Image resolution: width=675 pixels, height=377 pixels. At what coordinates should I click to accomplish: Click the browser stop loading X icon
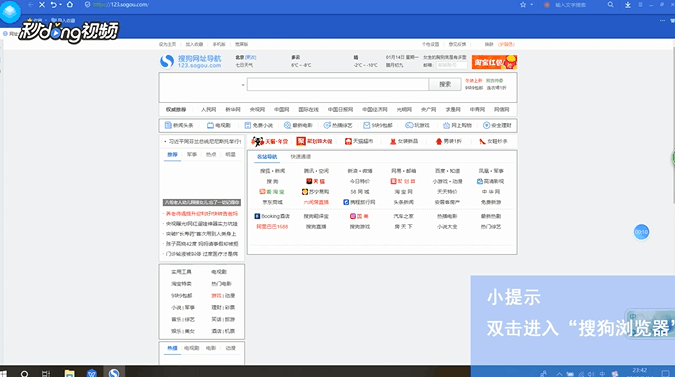tap(42, 5)
